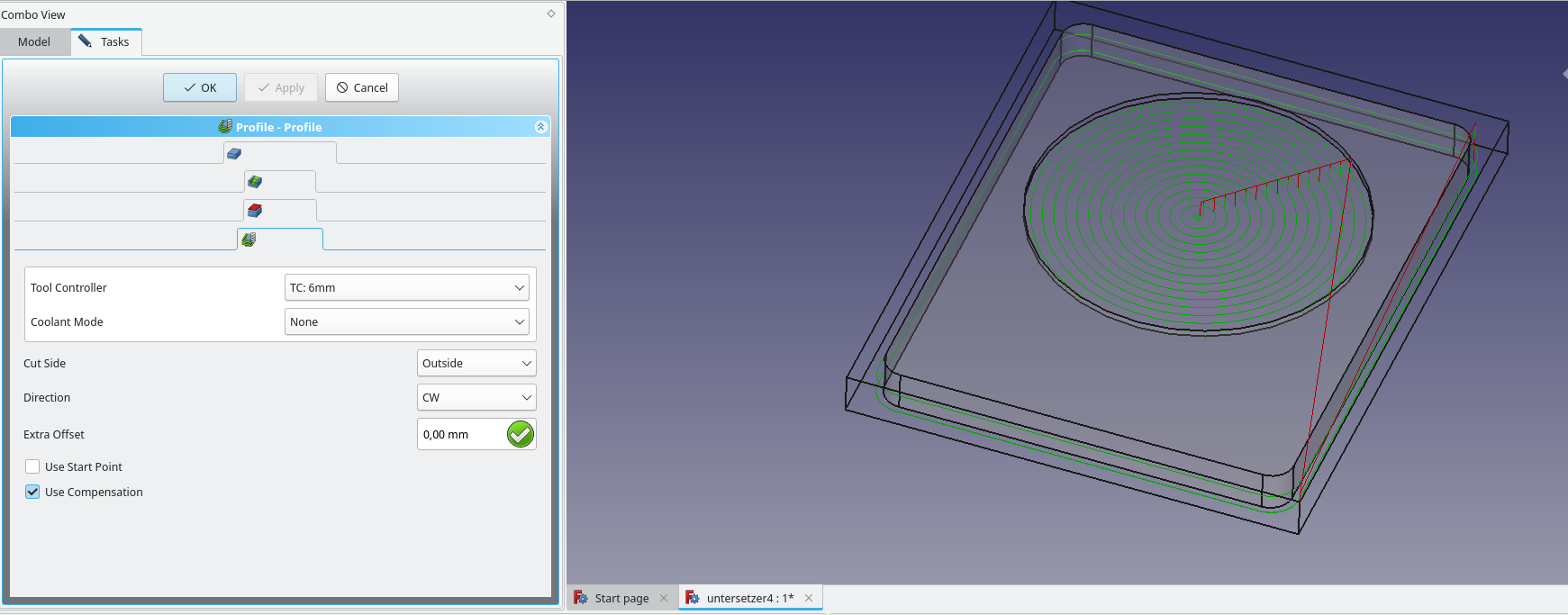This screenshot has width=1568, height=615.
Task: Collapse the Profile panel using chevron
Action: [540, 127]
